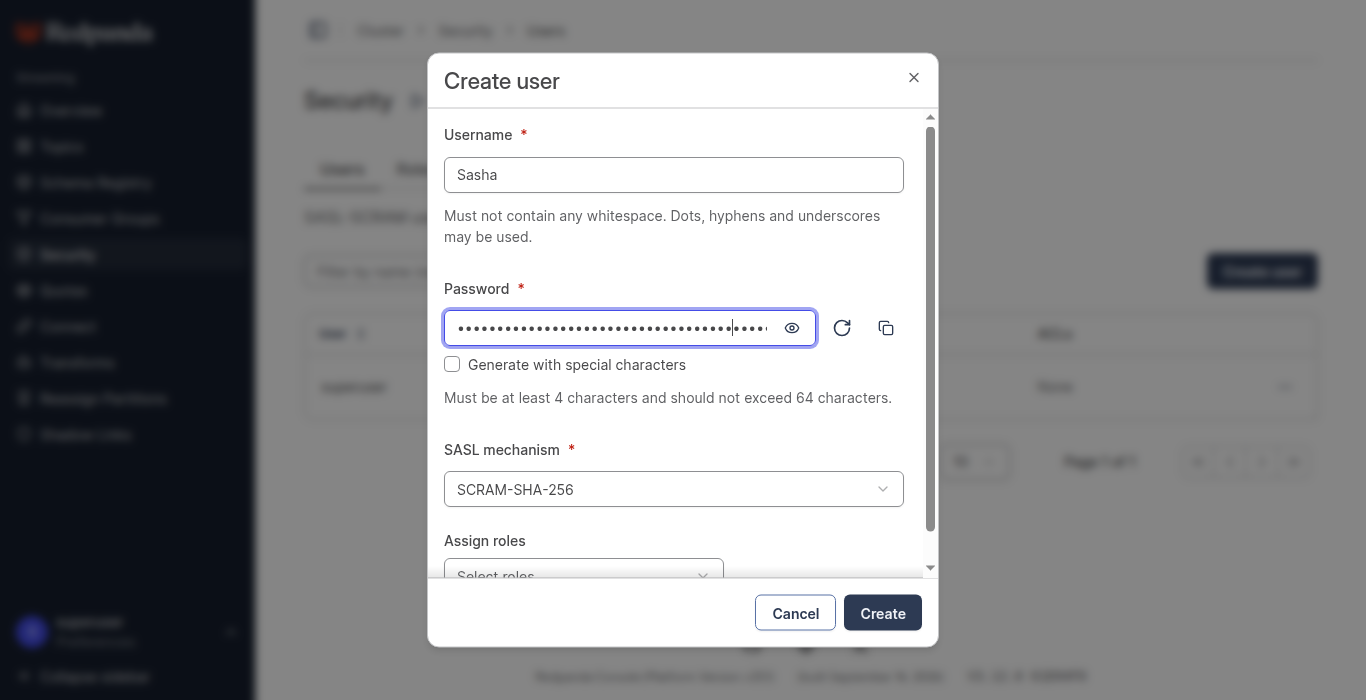Show the password with the eye icon

pyautogui.click(x=792, y=328)
